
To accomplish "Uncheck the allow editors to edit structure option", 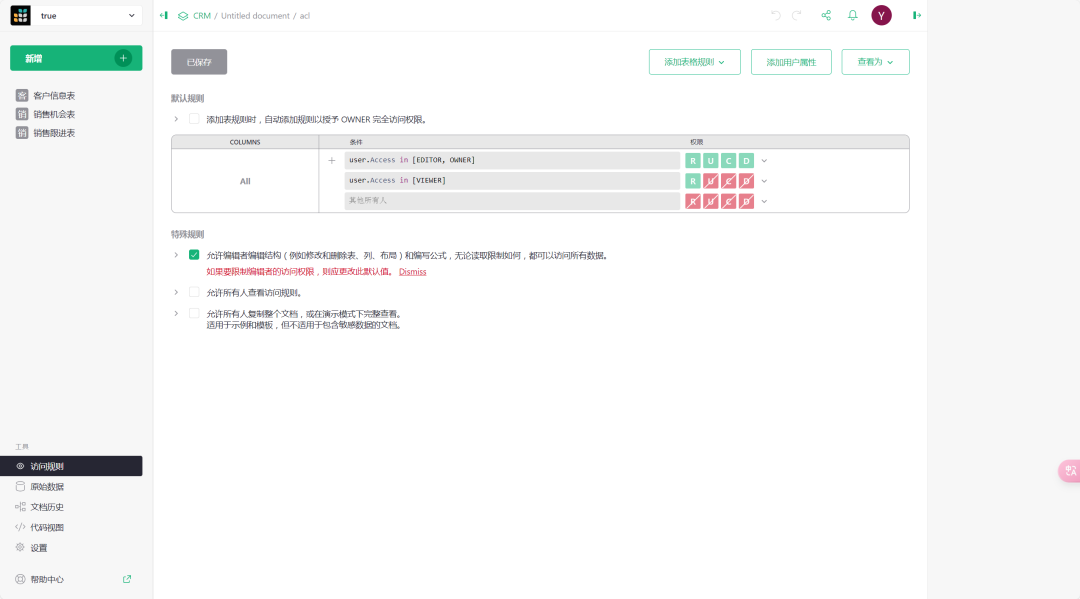I will (194, 255).
